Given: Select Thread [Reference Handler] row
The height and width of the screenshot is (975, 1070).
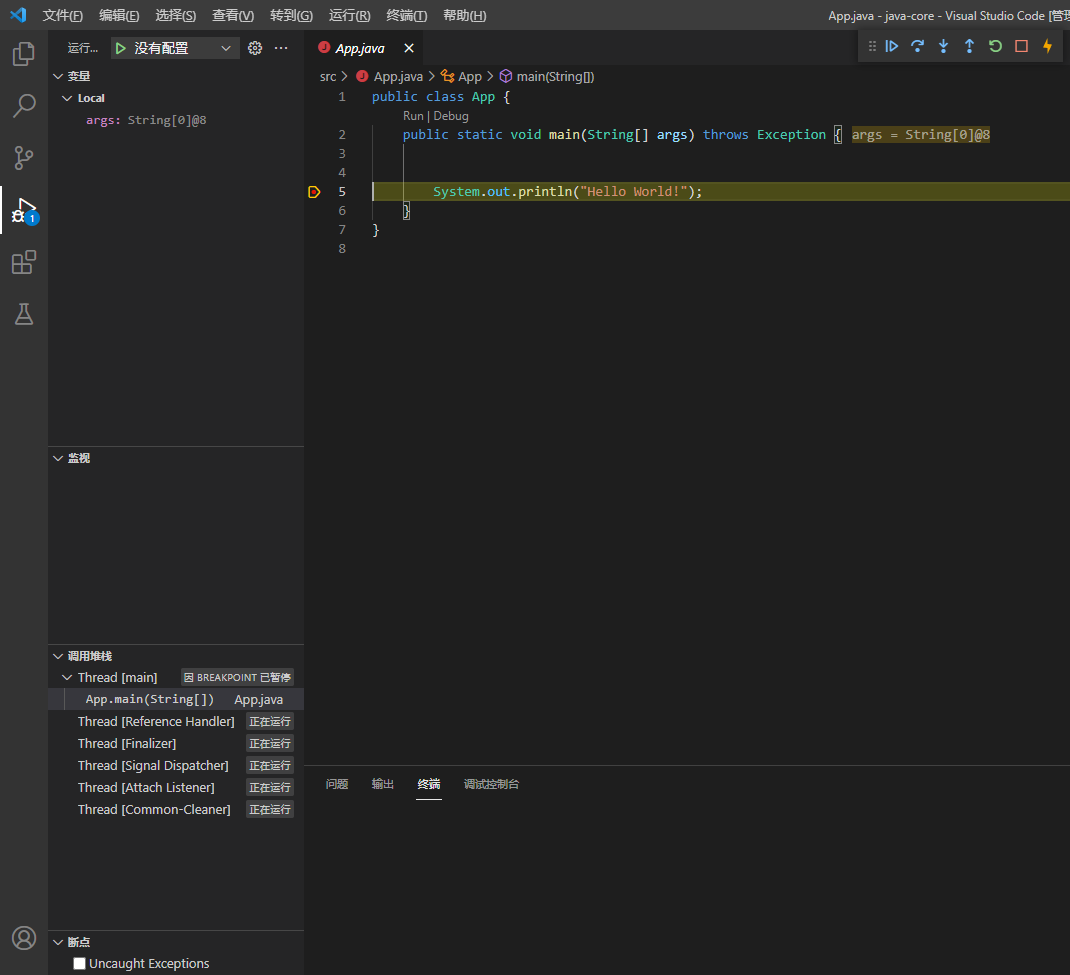Looking at the screenshot, I should click(176, 721).
